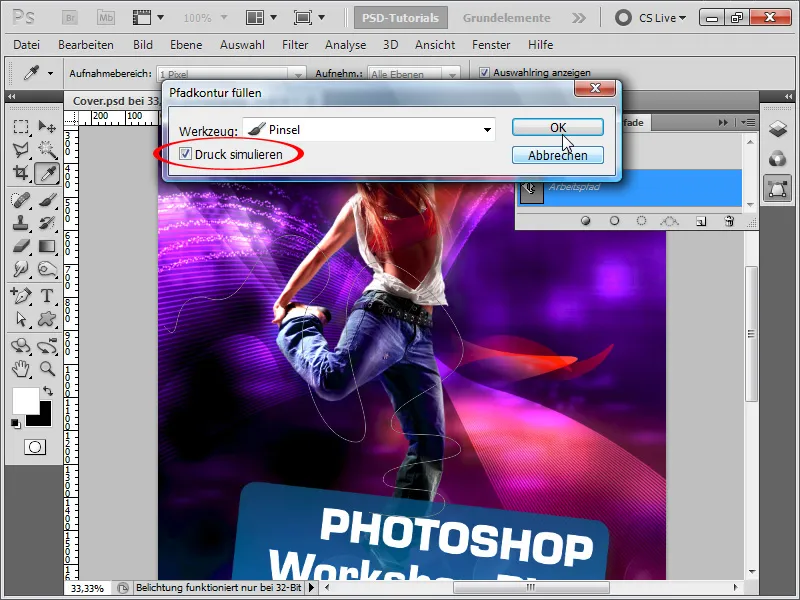Activate the Eraser tool
Viewport: 800px width, 600px height.
pyautogui.click(x=21, y=246)
